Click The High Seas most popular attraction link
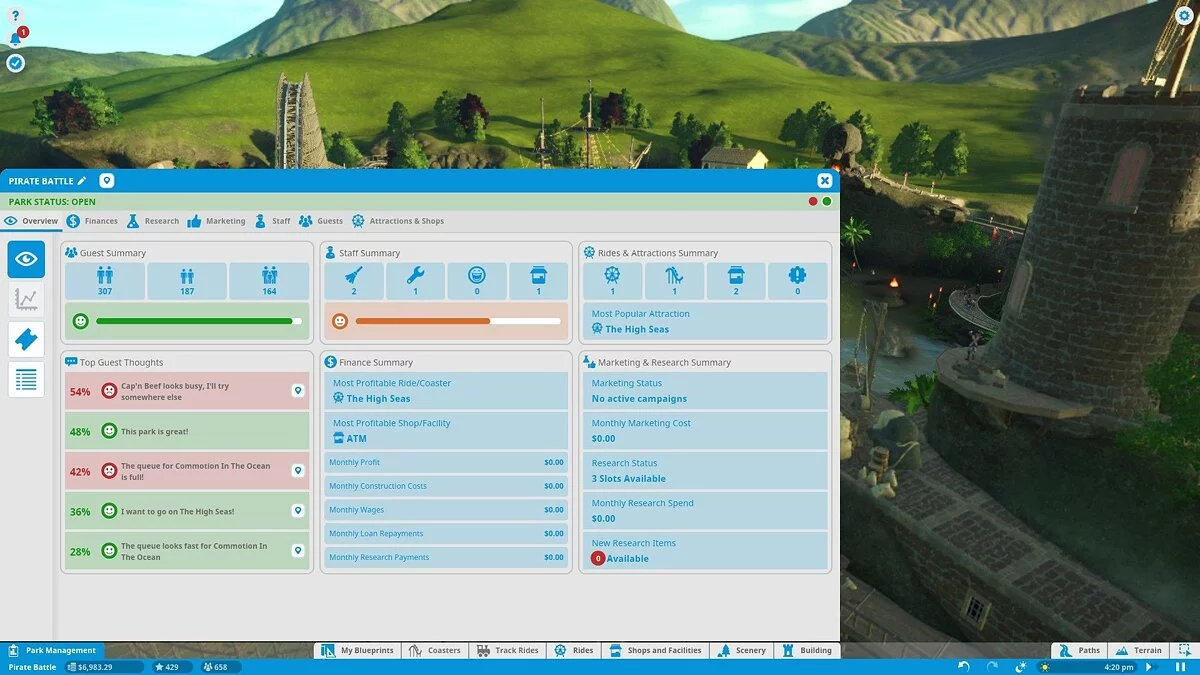 636,329
